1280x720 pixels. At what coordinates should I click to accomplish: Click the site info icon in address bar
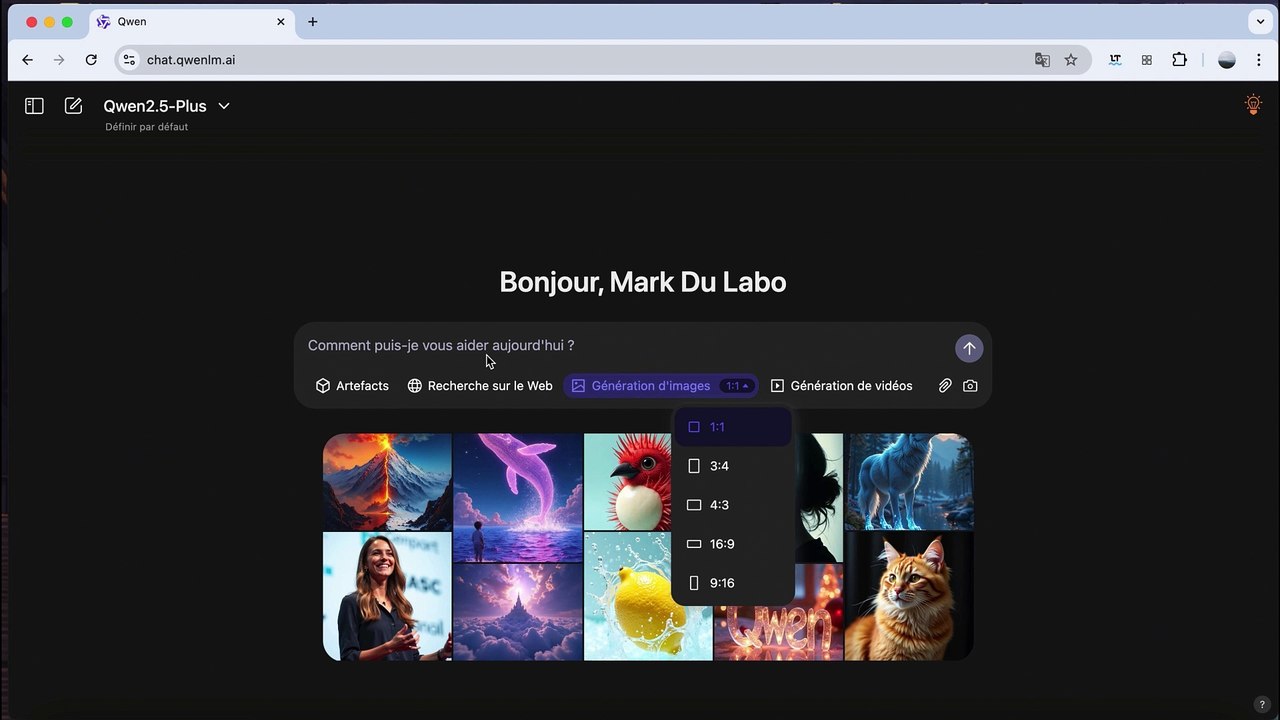tap(128, 60)
